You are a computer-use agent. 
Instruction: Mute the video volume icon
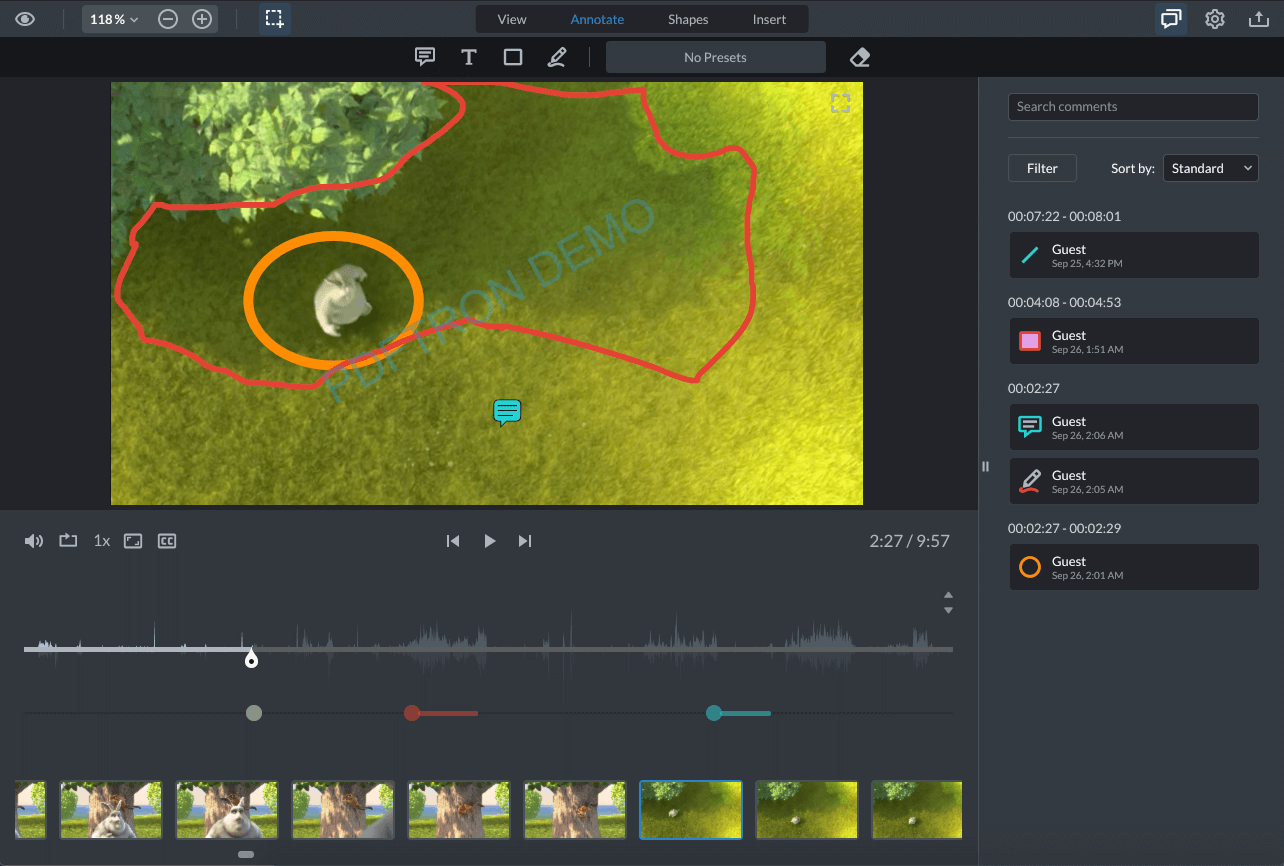click(x=34, y=541)
